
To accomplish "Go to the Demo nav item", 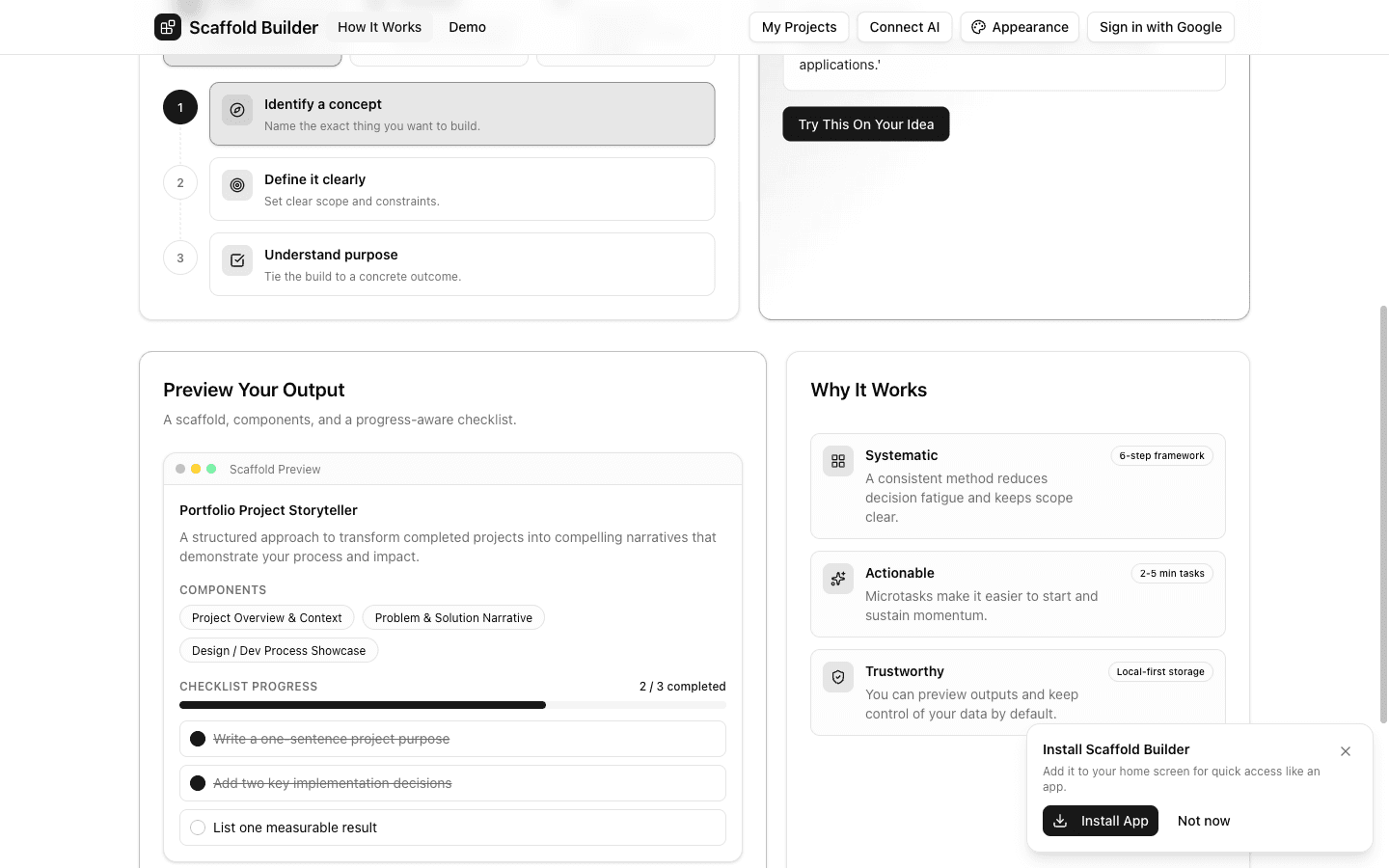I will [x=467, y=27].
